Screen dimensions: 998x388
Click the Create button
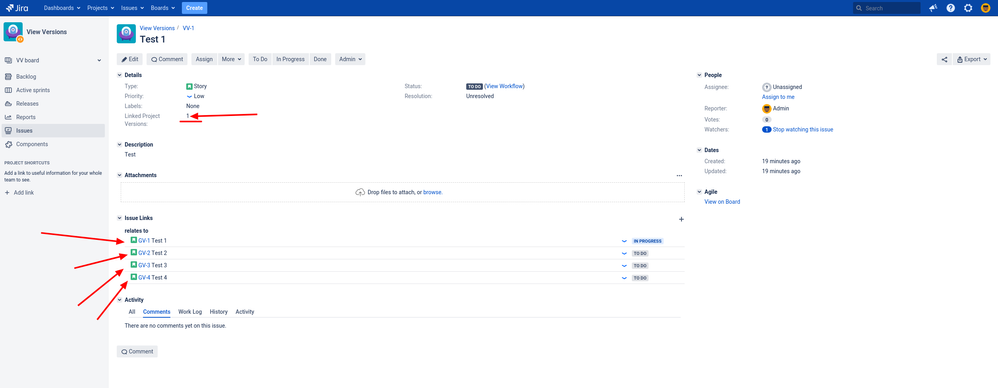194,8
